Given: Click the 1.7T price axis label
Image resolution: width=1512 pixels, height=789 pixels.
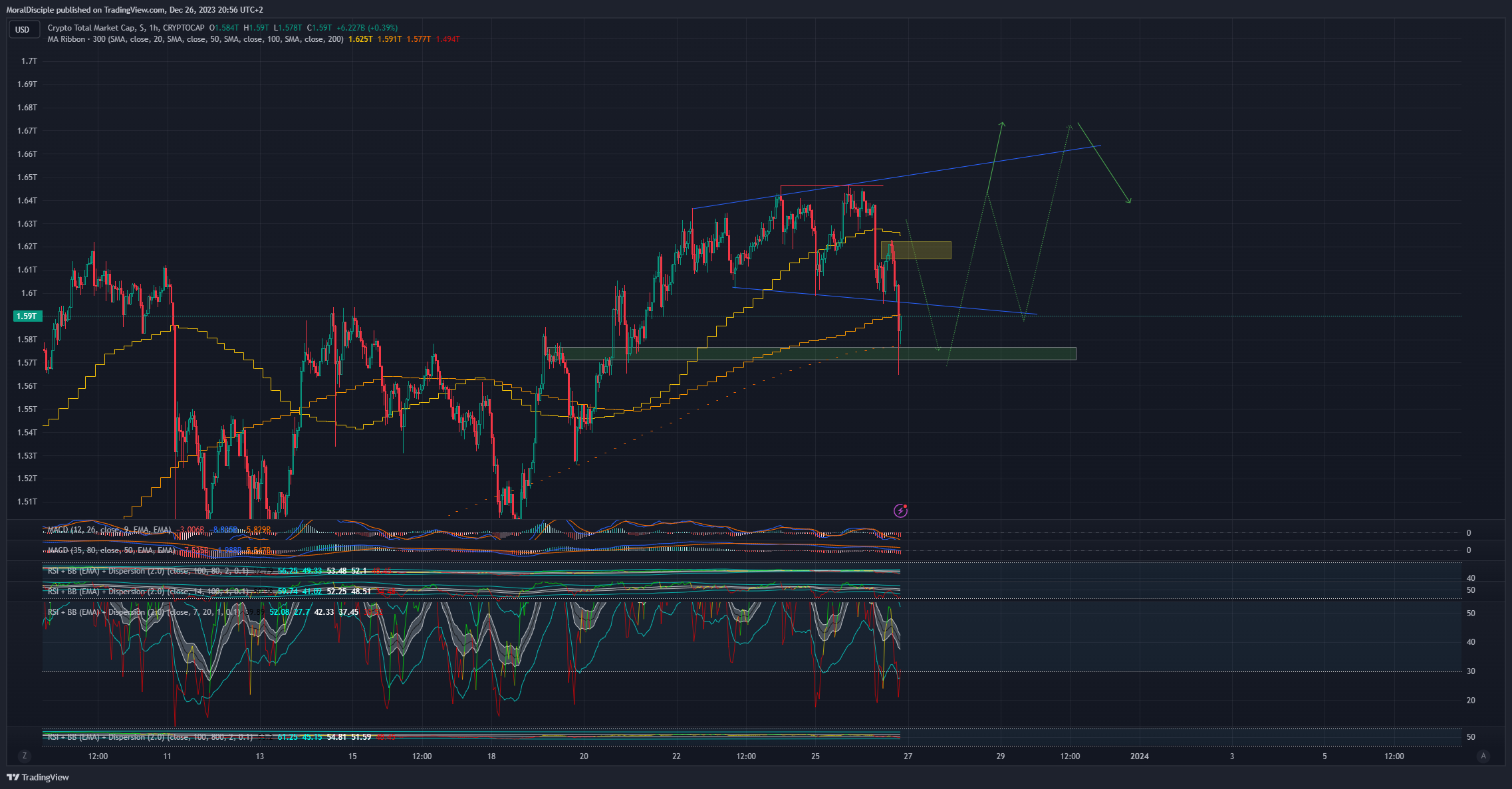Looking at the screenshot, I should coord(29,61).
